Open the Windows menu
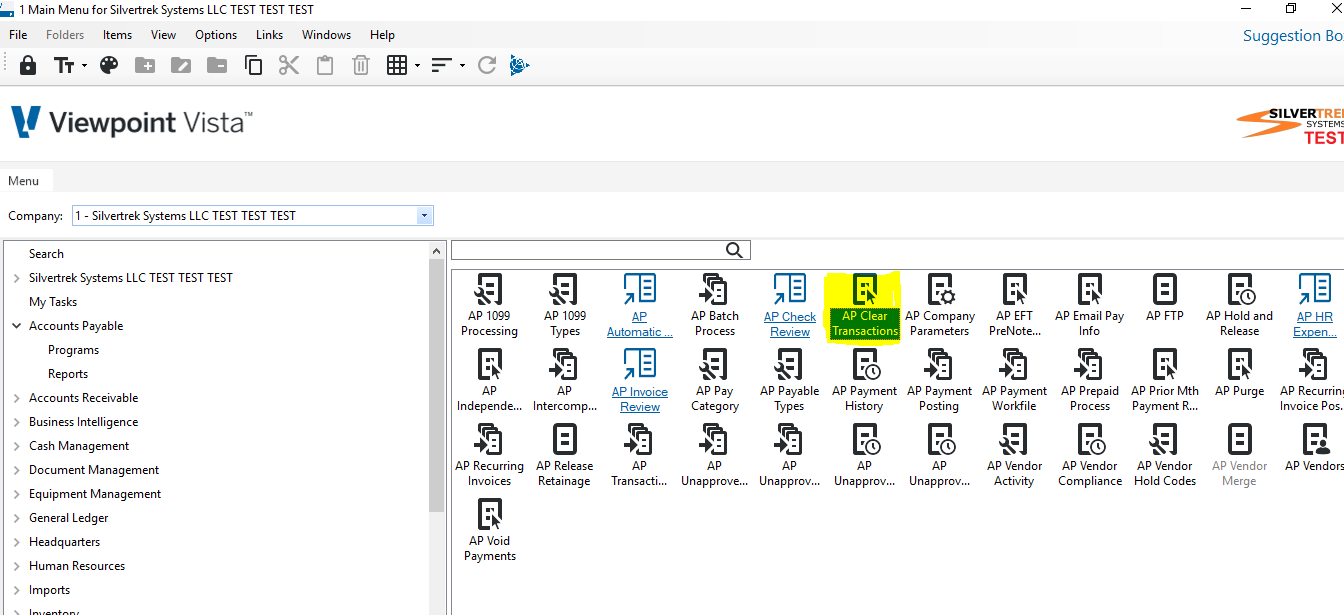1344x615 pixels. point(326,35)
